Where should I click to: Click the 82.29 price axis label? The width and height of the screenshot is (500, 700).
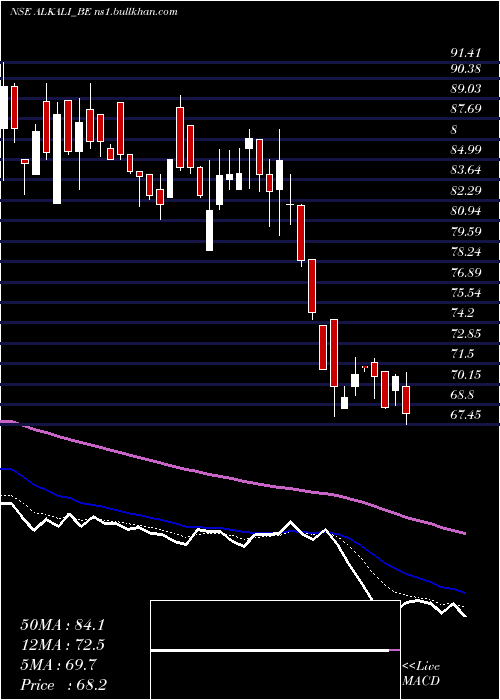tap(466, 191)
